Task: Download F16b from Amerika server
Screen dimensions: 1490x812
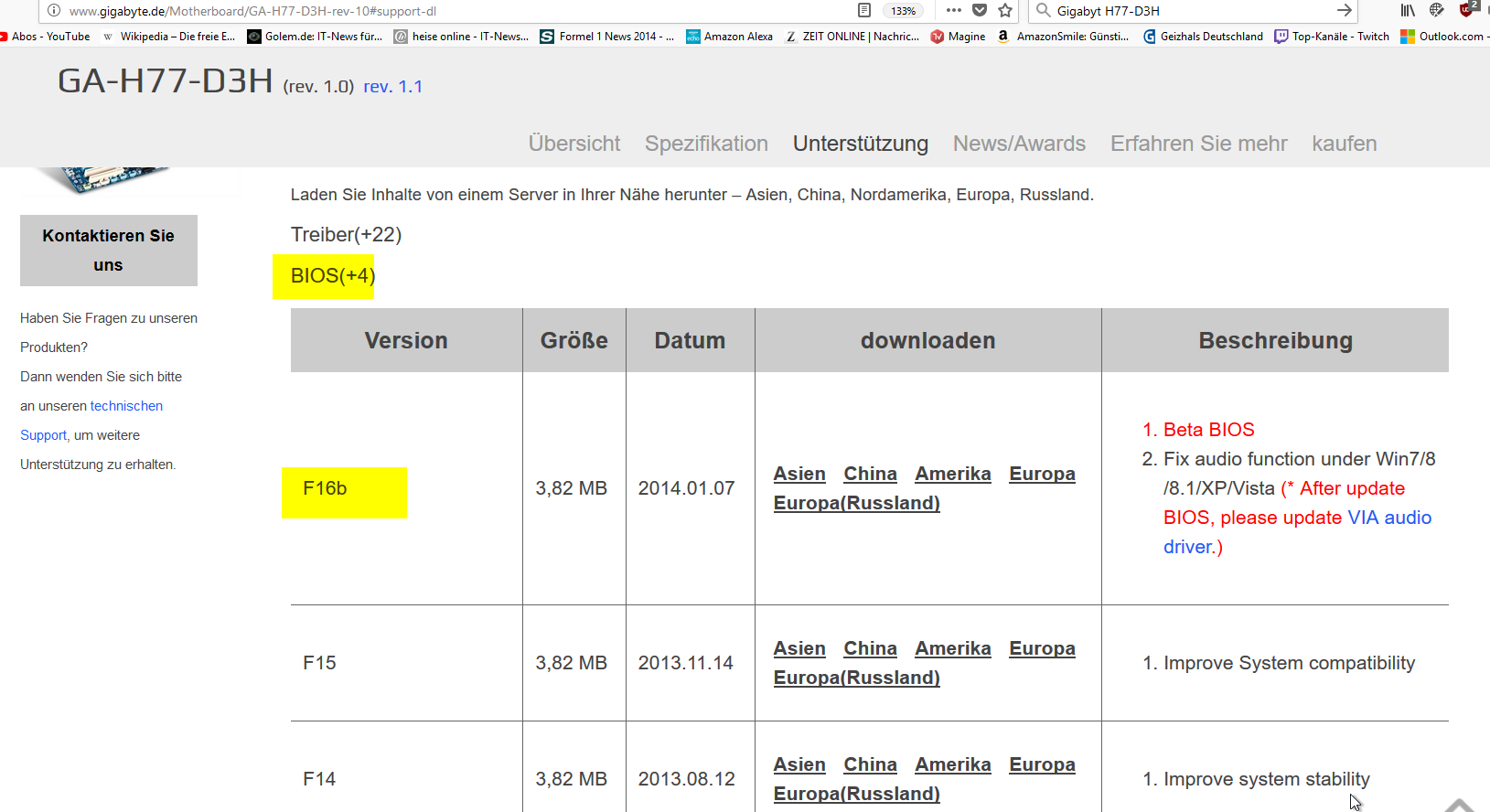Action: [x=953, y=474]
